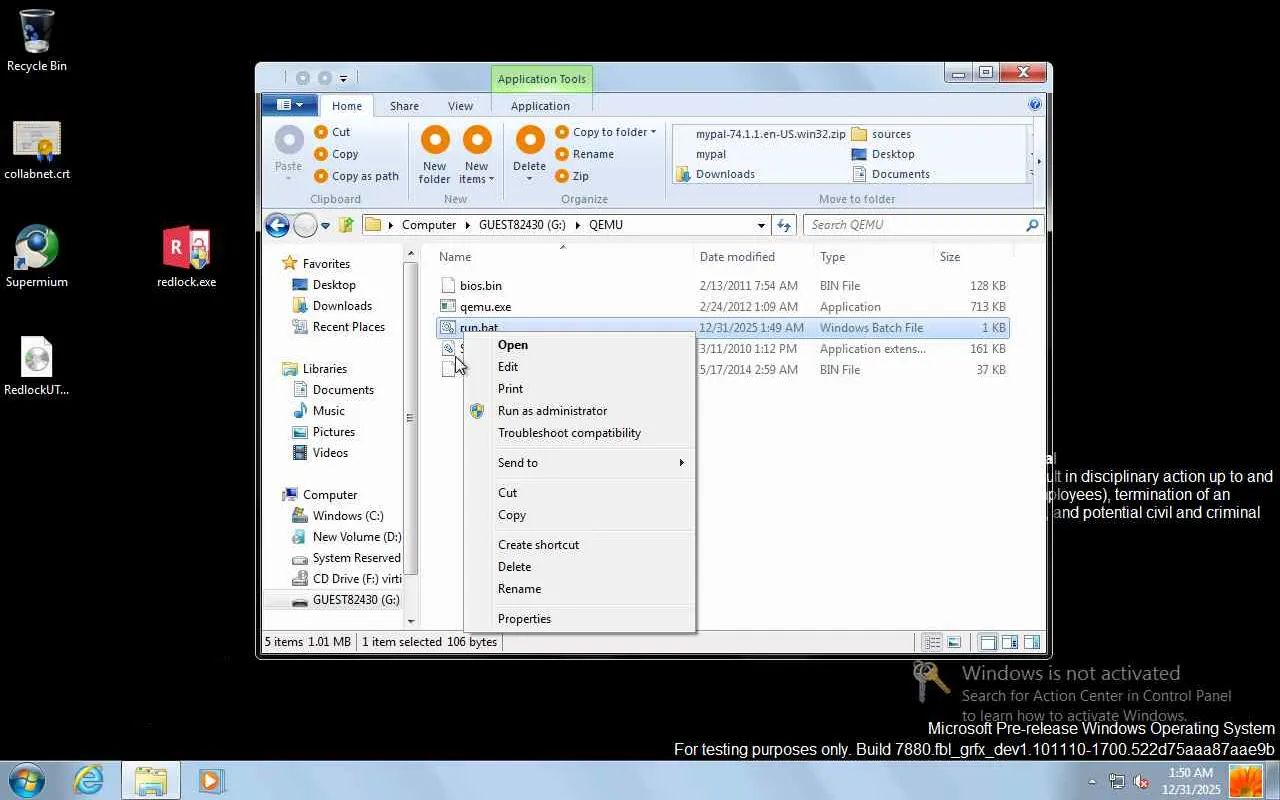
Task: Click the taskbar clock showing 1:50 AM
Action: point(1190,781)
